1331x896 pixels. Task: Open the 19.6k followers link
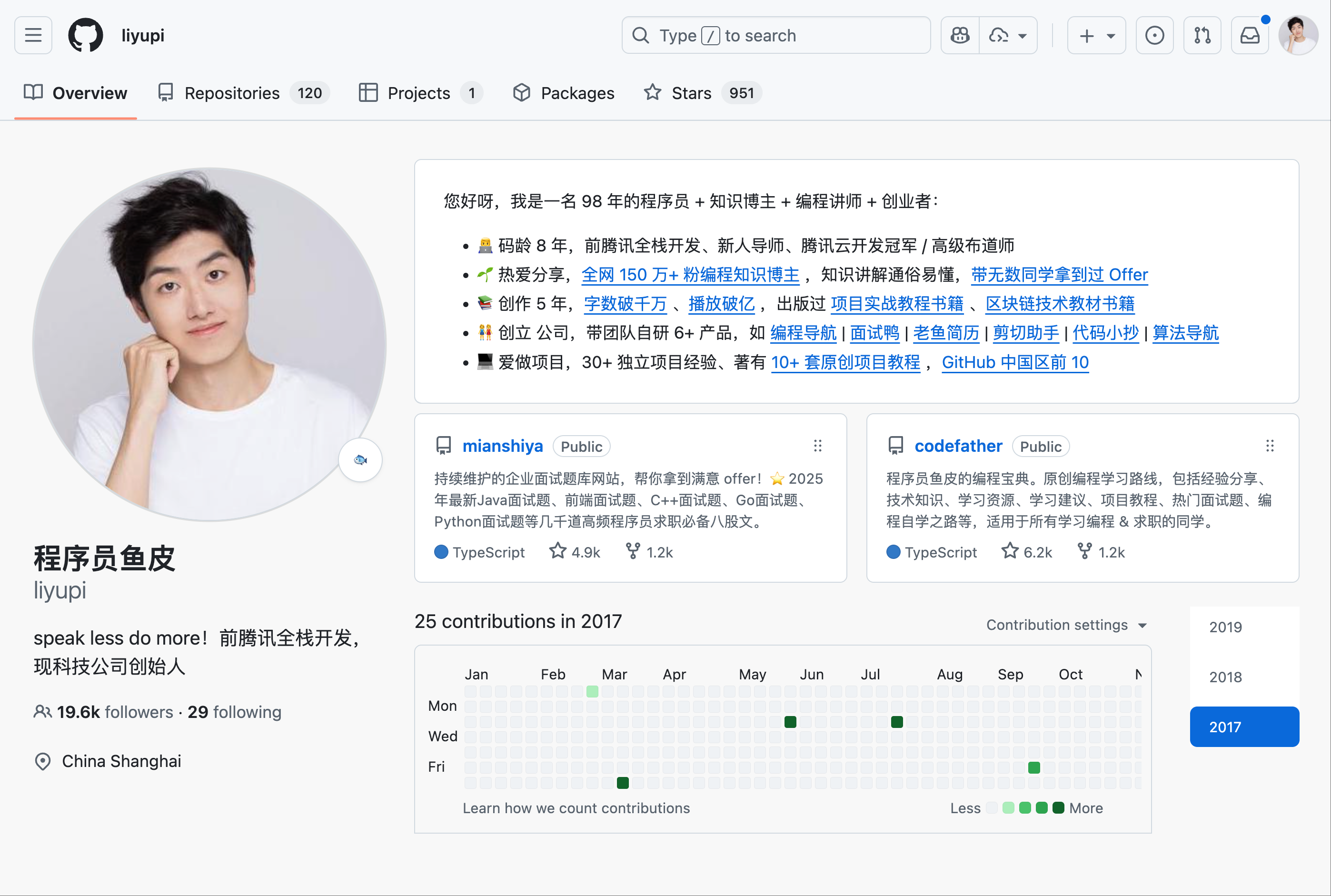114,712
